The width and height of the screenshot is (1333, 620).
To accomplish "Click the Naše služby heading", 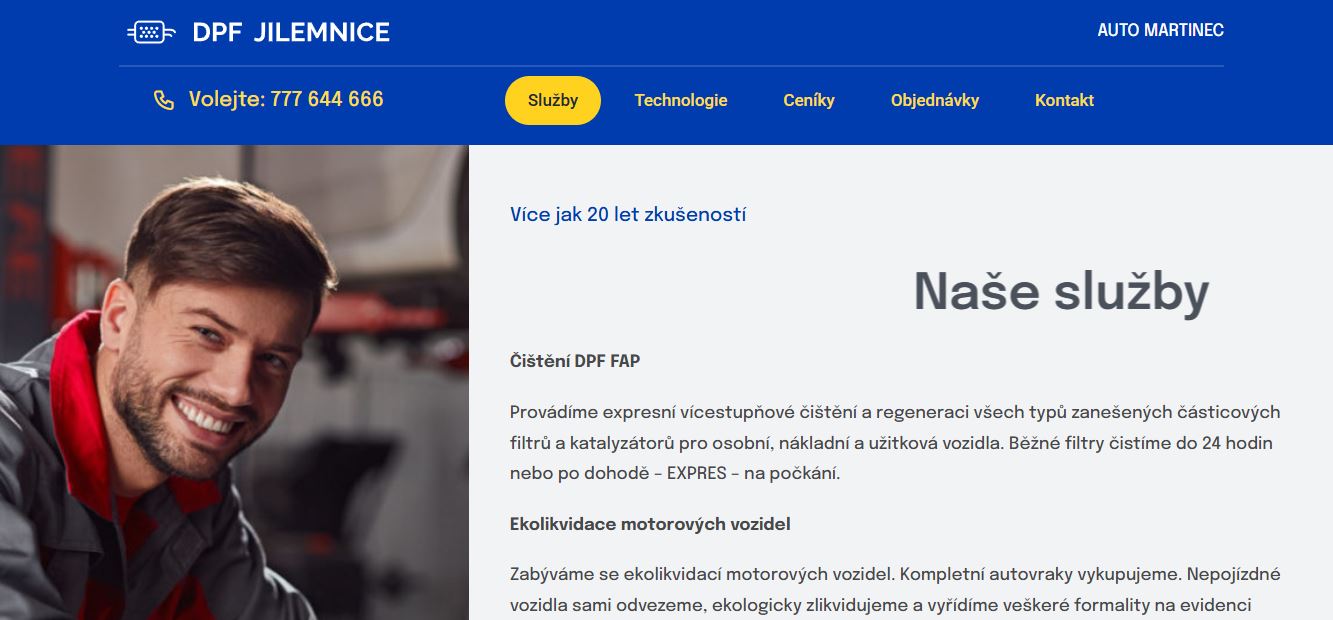I will 1061,292.
